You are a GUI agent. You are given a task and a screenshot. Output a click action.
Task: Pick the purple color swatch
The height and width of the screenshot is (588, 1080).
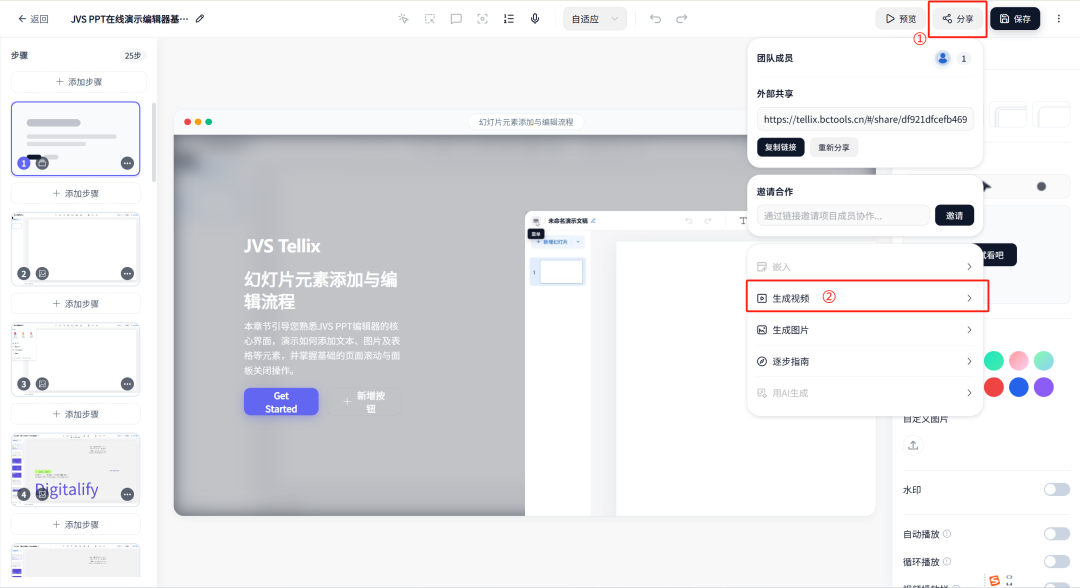[x=1043, y=387]
